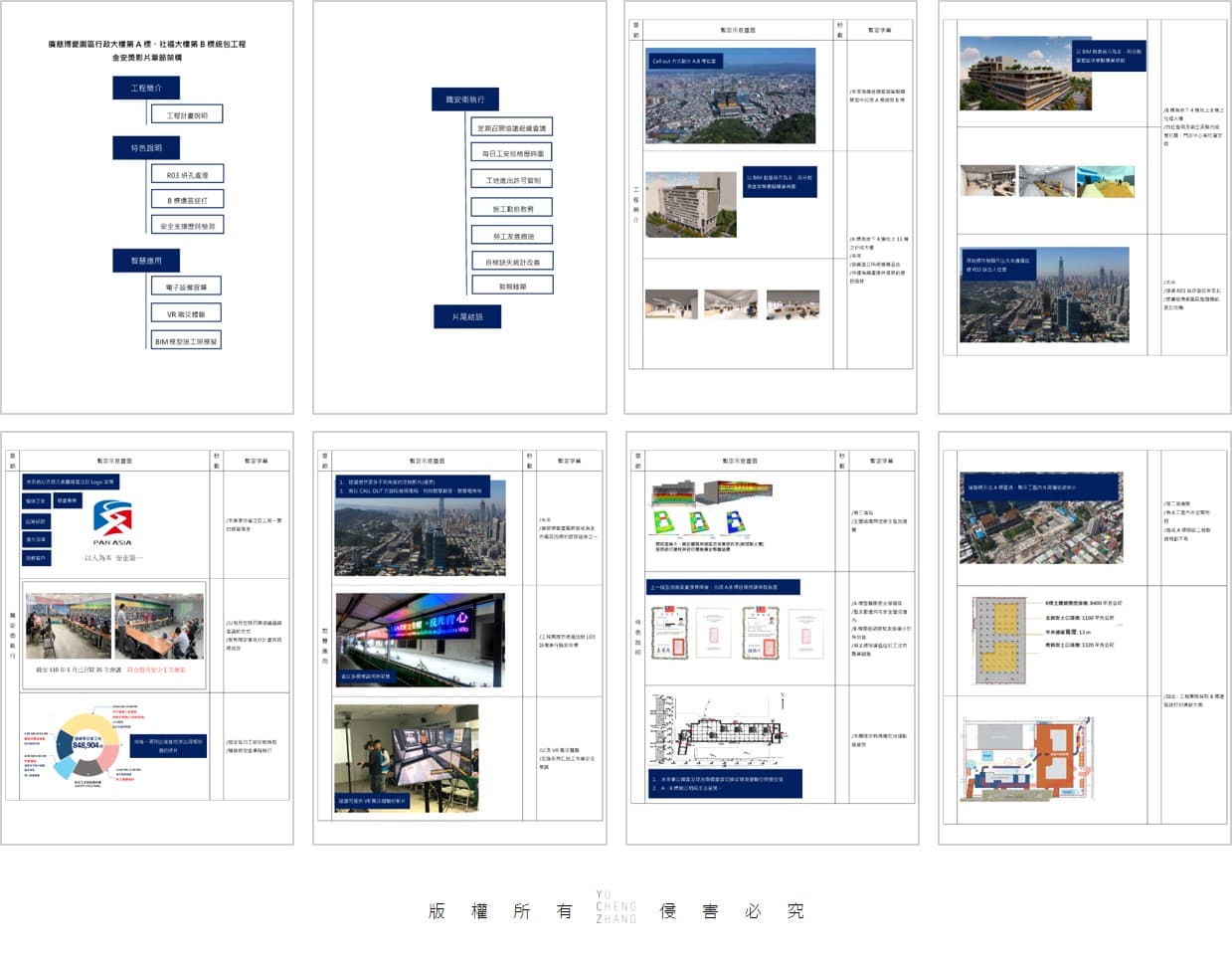Click the 職安衛執行 heading box

pyautogui.click(x=465, y=99)
